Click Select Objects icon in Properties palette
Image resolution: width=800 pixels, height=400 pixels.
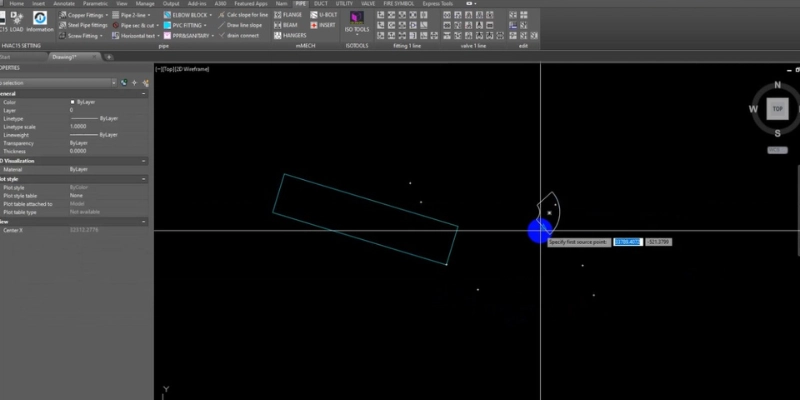[x=135, y=83]
